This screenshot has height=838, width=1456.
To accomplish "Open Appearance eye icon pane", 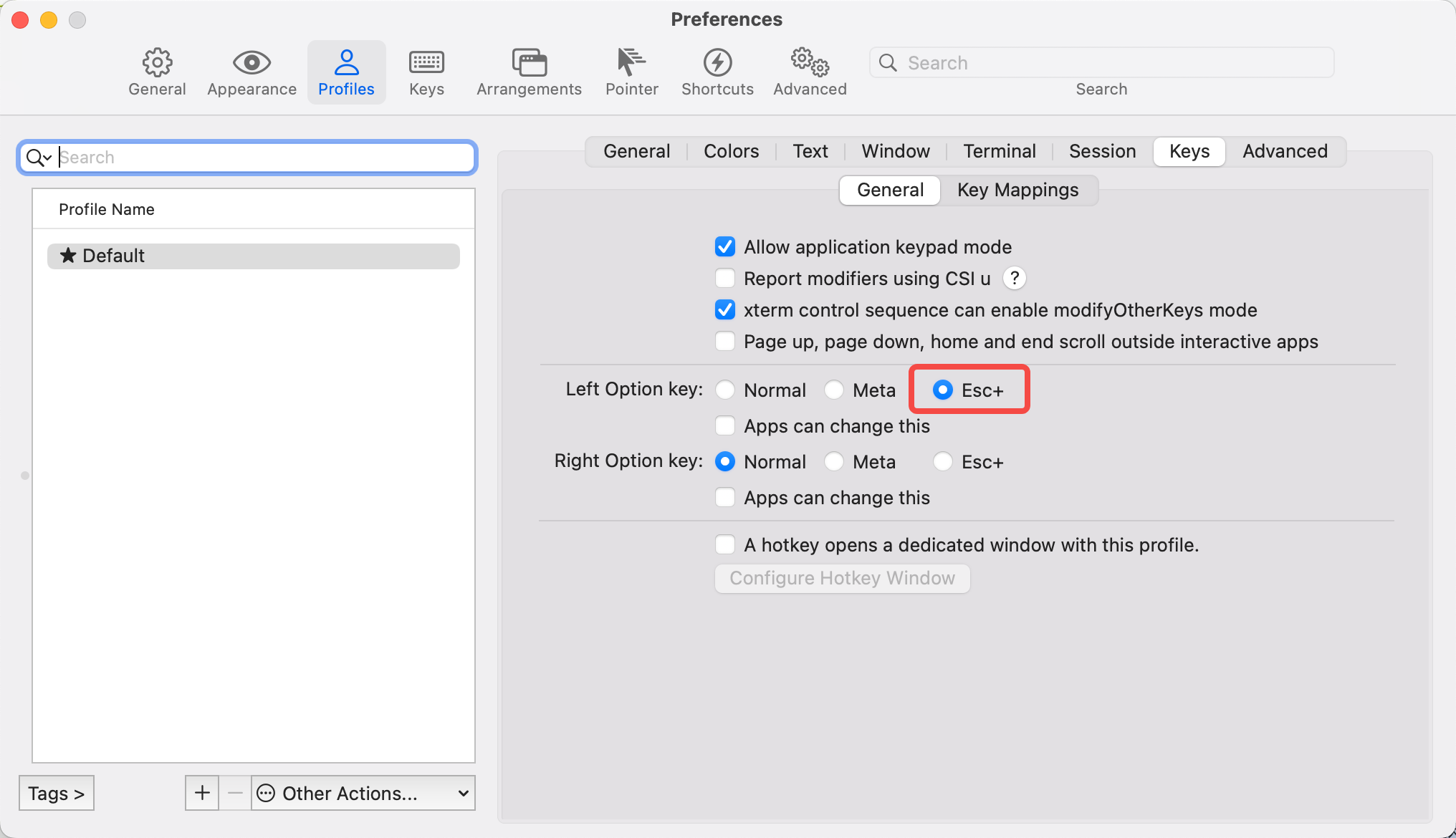I will (x=252, y=72).
